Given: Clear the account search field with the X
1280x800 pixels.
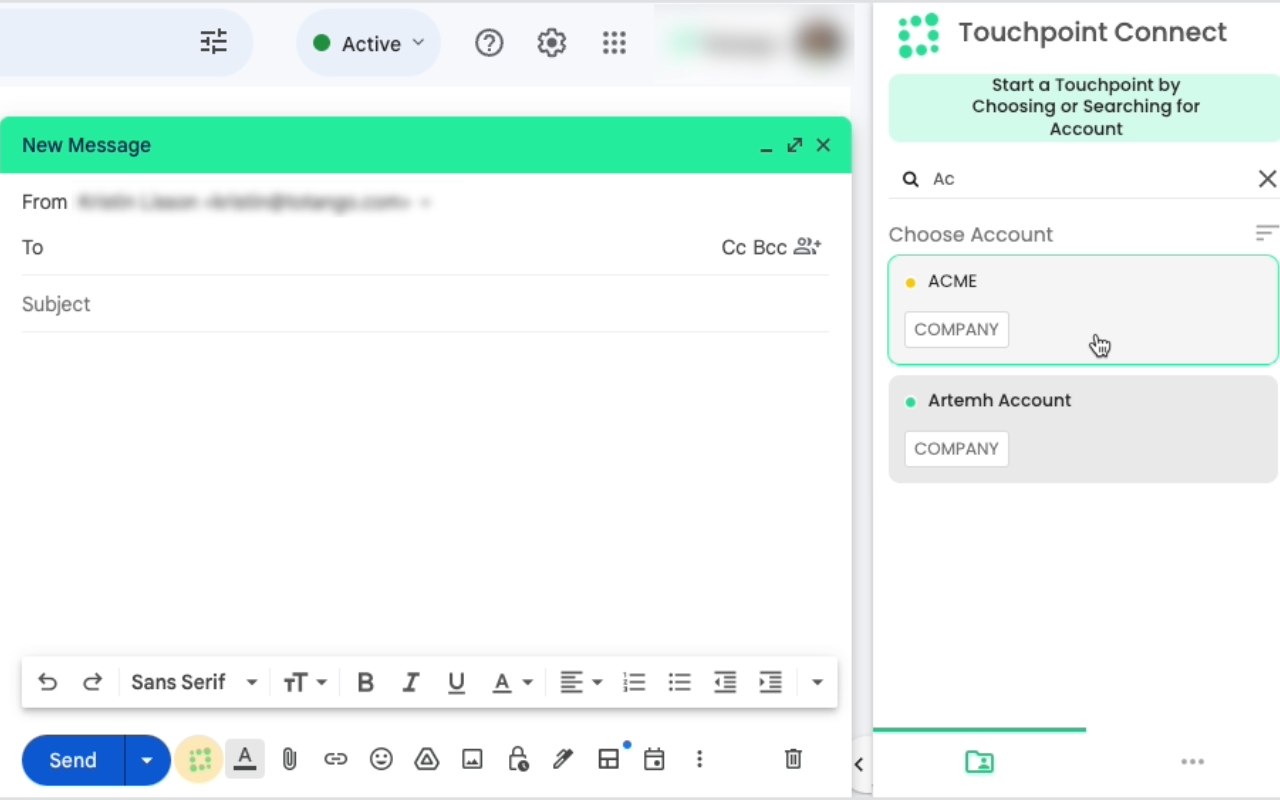Looking at the screenshot, I should (x=1267, y=178).
